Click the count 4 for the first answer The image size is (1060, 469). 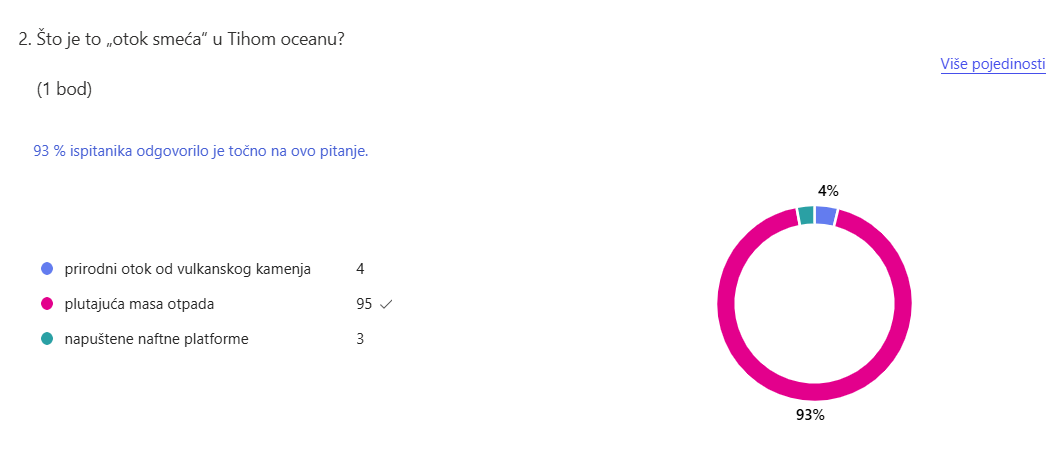click(360, 269)
